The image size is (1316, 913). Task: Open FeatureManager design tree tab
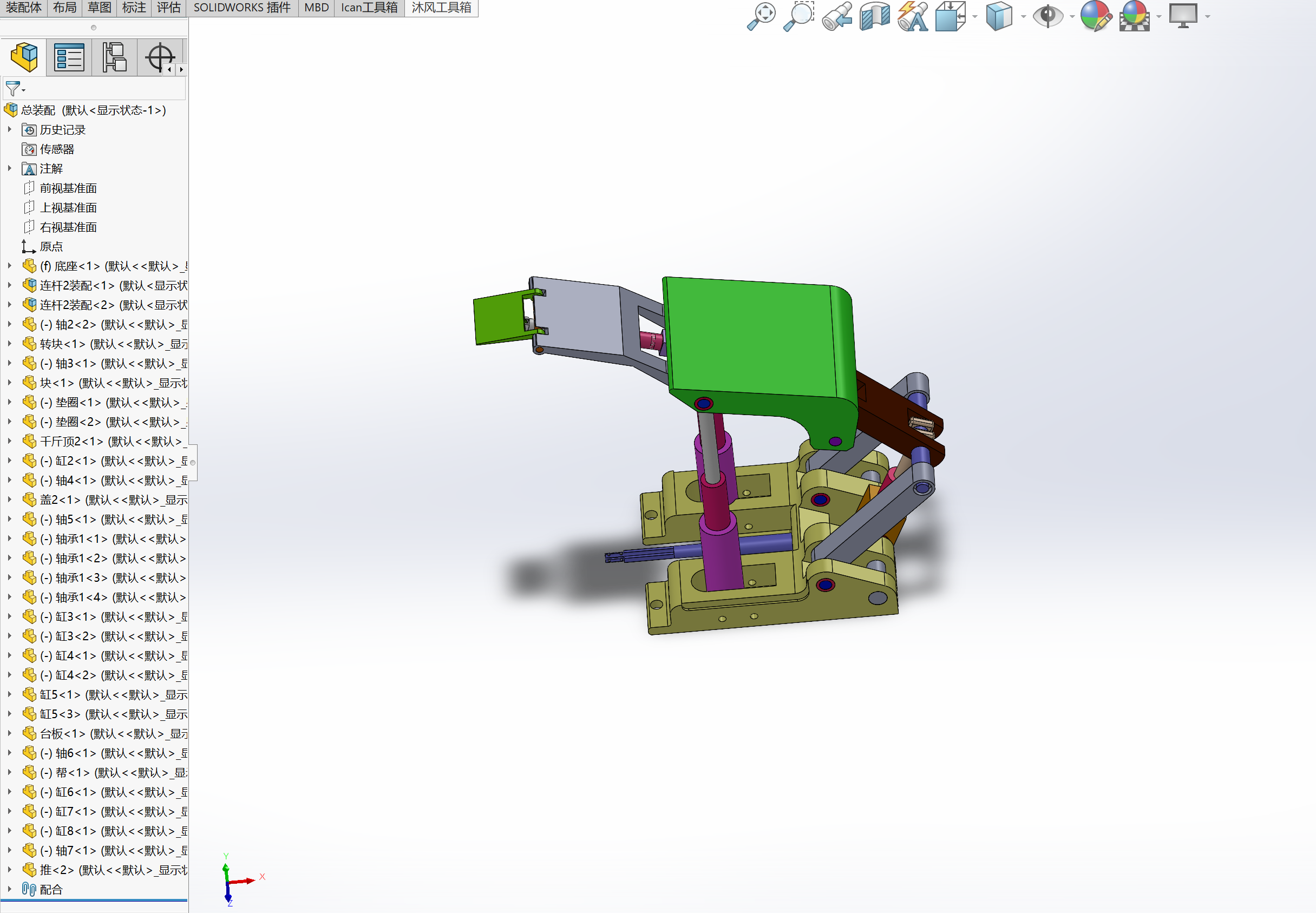point(24,57)
